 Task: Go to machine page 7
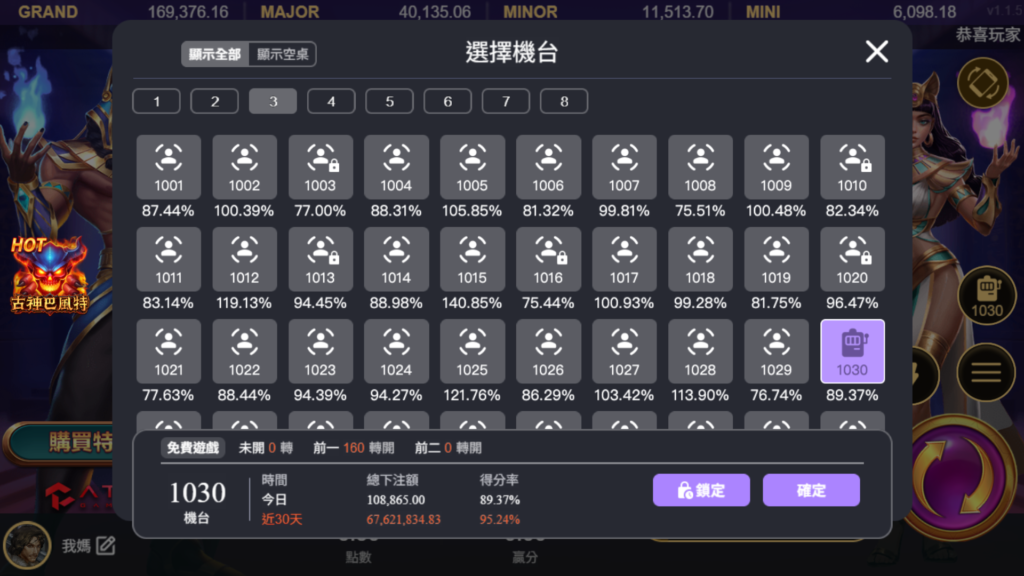(506, 101)
